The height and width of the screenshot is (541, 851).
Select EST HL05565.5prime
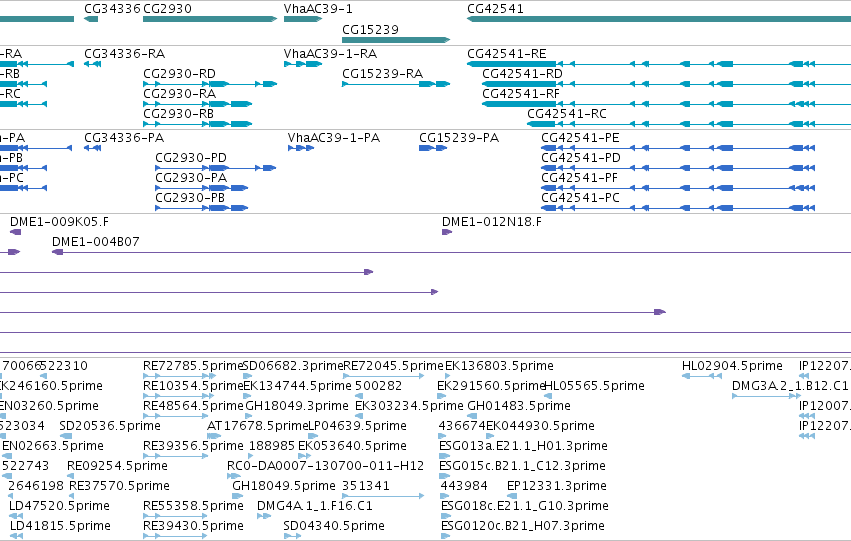coord(594,386)
